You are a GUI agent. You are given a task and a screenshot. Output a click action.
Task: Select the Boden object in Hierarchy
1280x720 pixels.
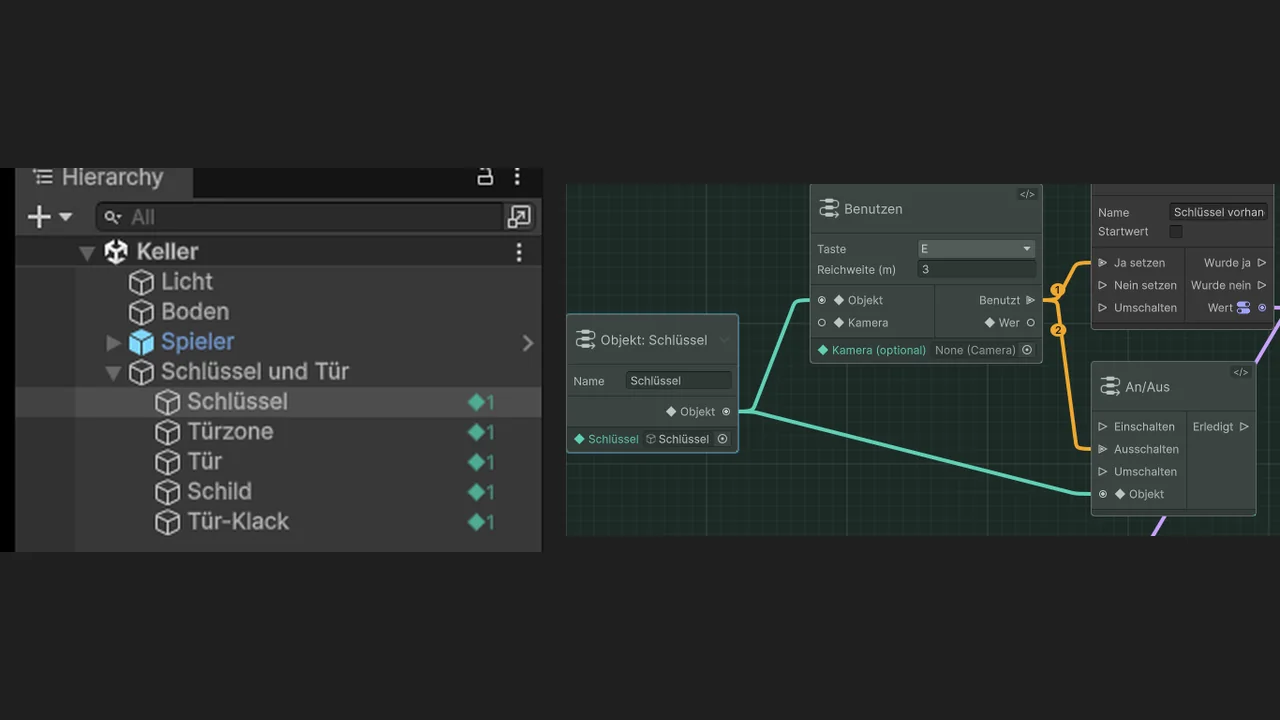195,312
